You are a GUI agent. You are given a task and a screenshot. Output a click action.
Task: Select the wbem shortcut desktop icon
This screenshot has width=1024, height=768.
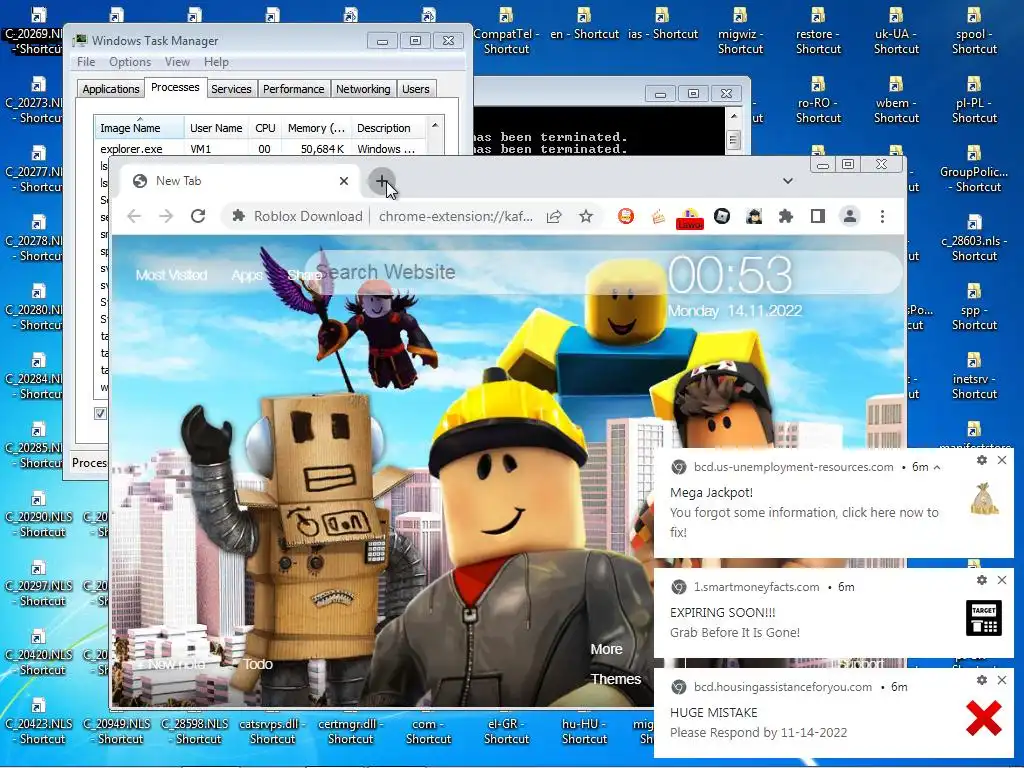point(896,101)
